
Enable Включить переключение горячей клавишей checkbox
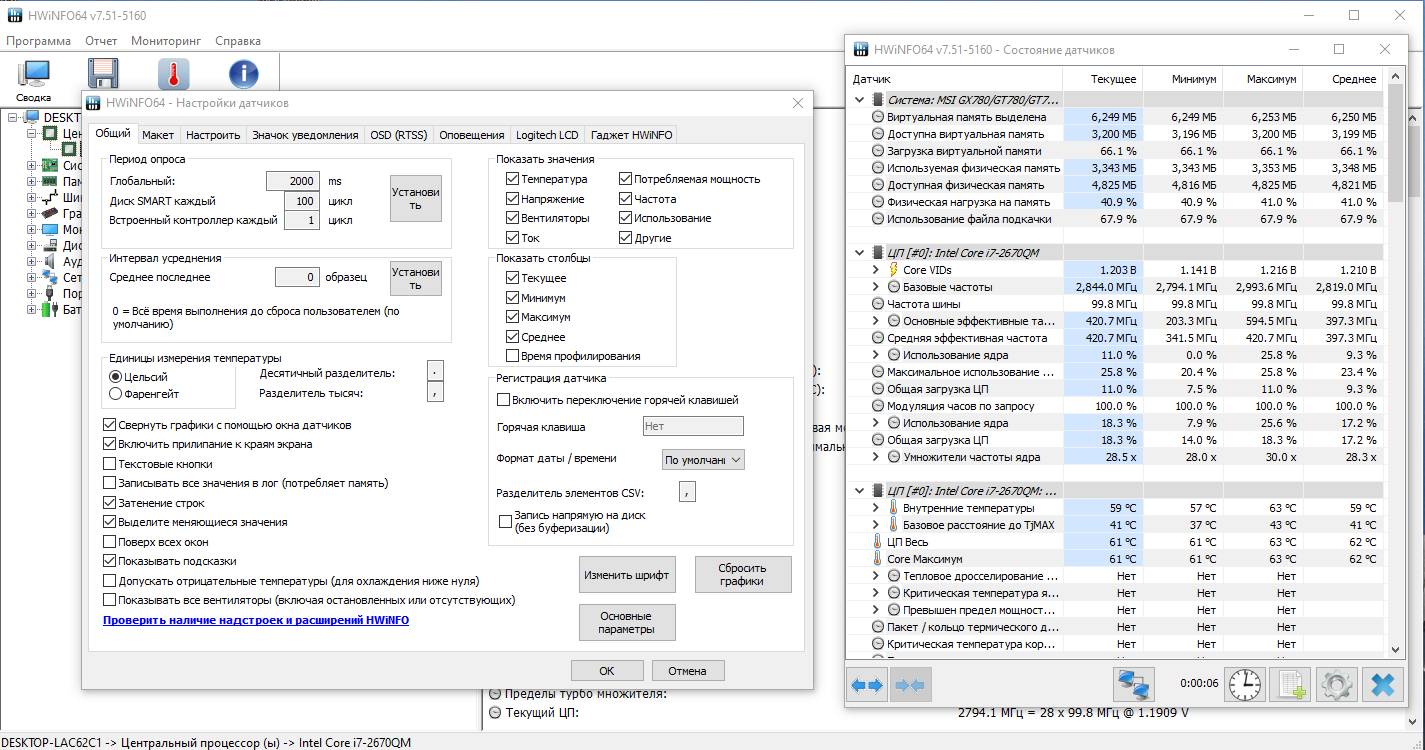(x=503, y=400)
